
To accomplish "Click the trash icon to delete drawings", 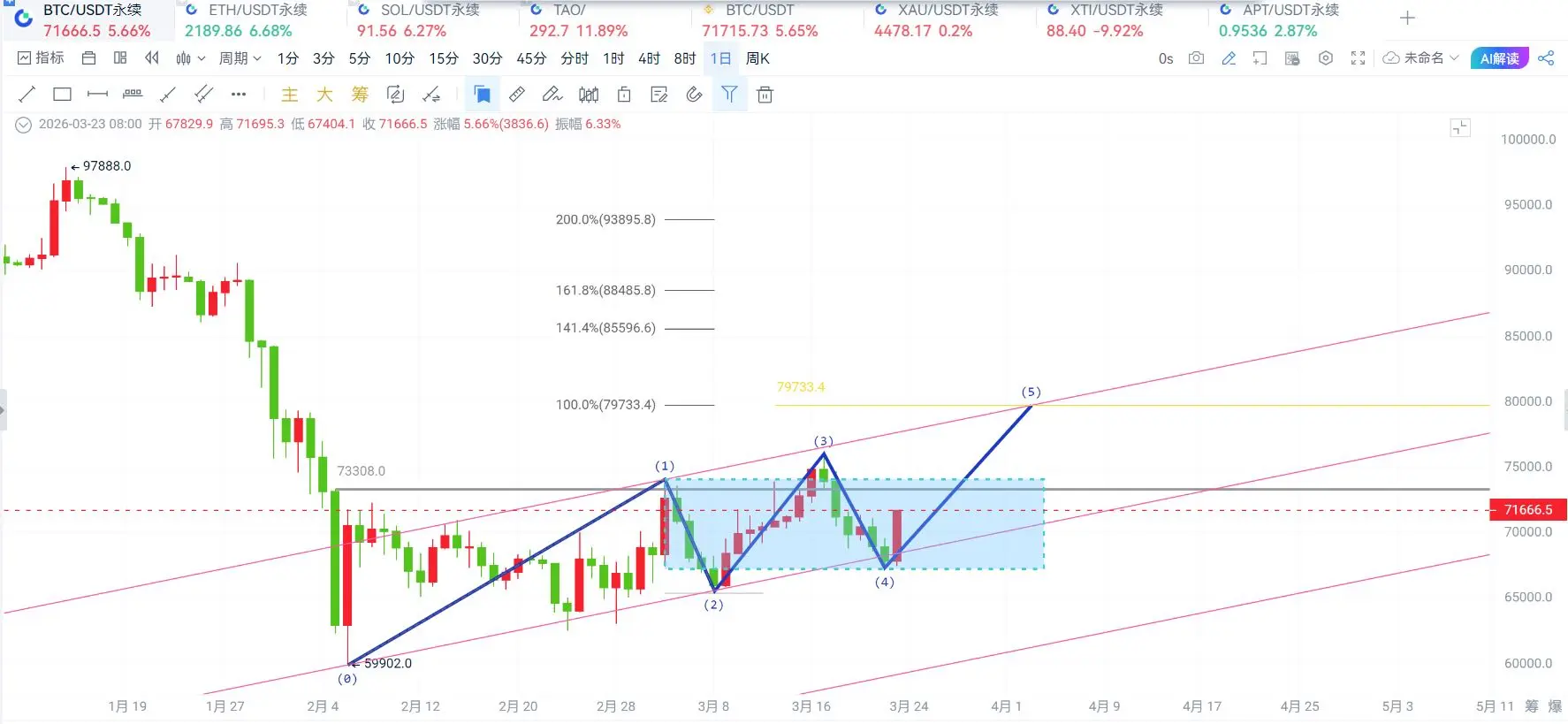I will (765, 95).
